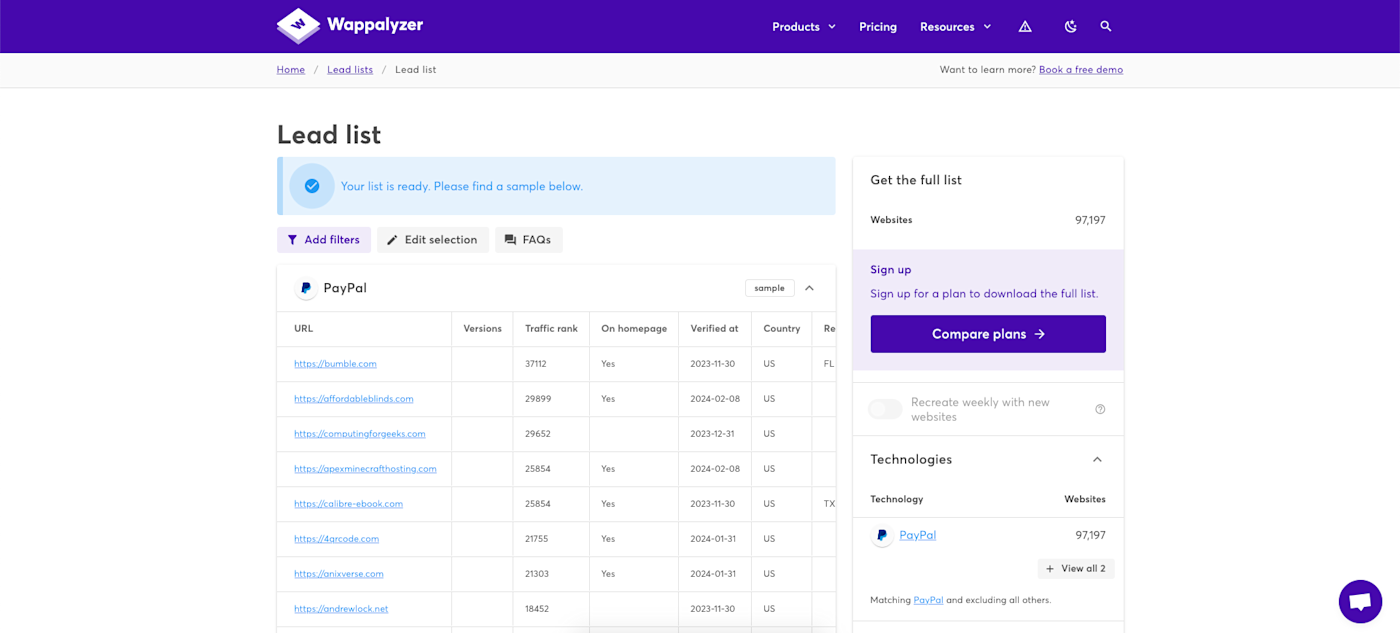Click Edit selection button
The width and height of the screenshot is (1400, 633).
(433, 240)
